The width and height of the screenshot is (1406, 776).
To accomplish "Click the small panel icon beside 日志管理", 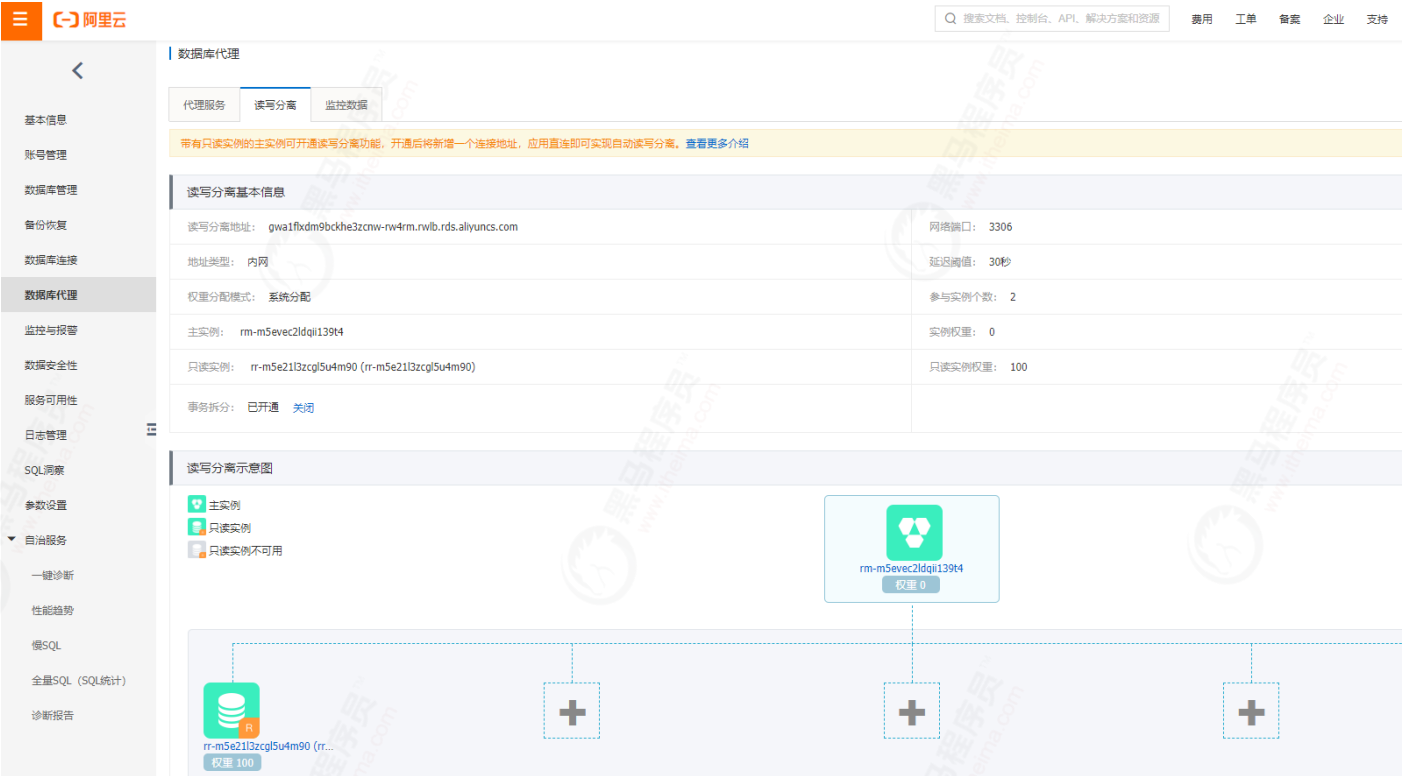I will pos(151,429).
